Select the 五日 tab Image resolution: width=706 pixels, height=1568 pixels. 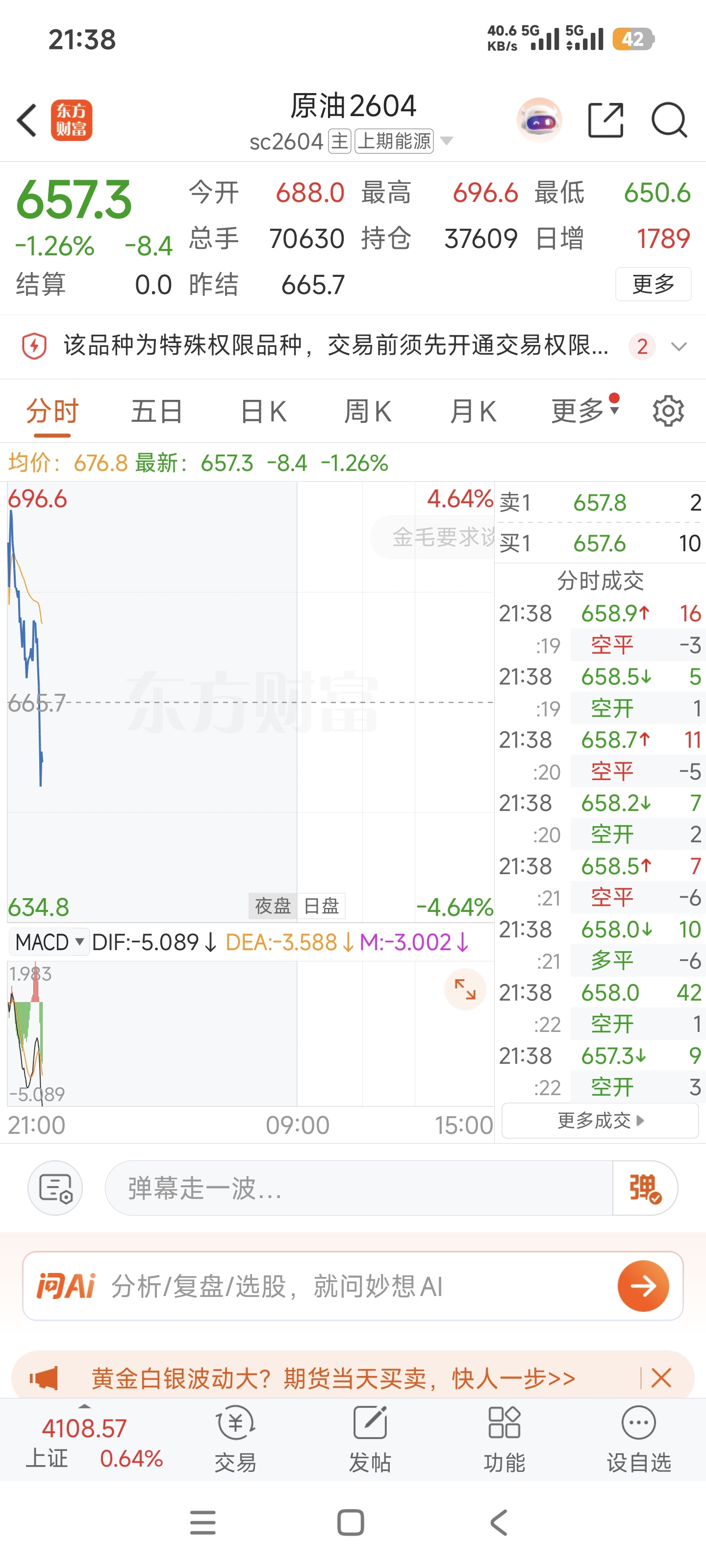pyautogui.click(x=157, y=412)
